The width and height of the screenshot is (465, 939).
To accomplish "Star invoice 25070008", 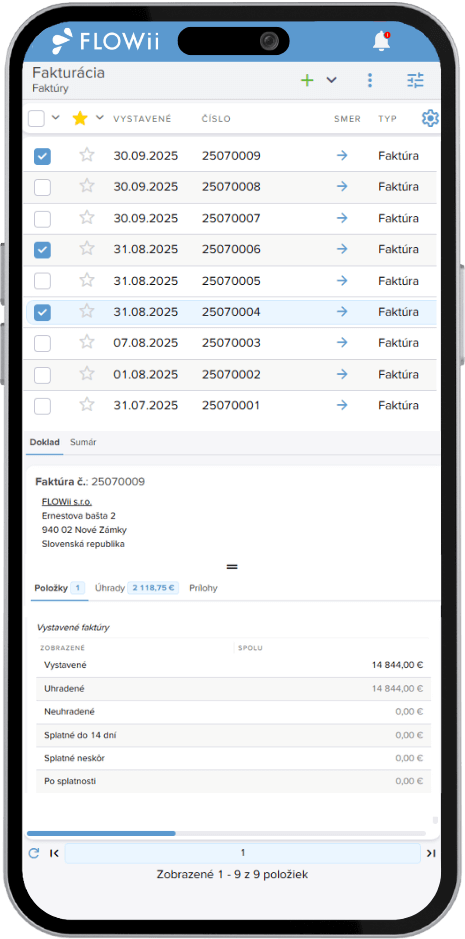I will [87, 186].
